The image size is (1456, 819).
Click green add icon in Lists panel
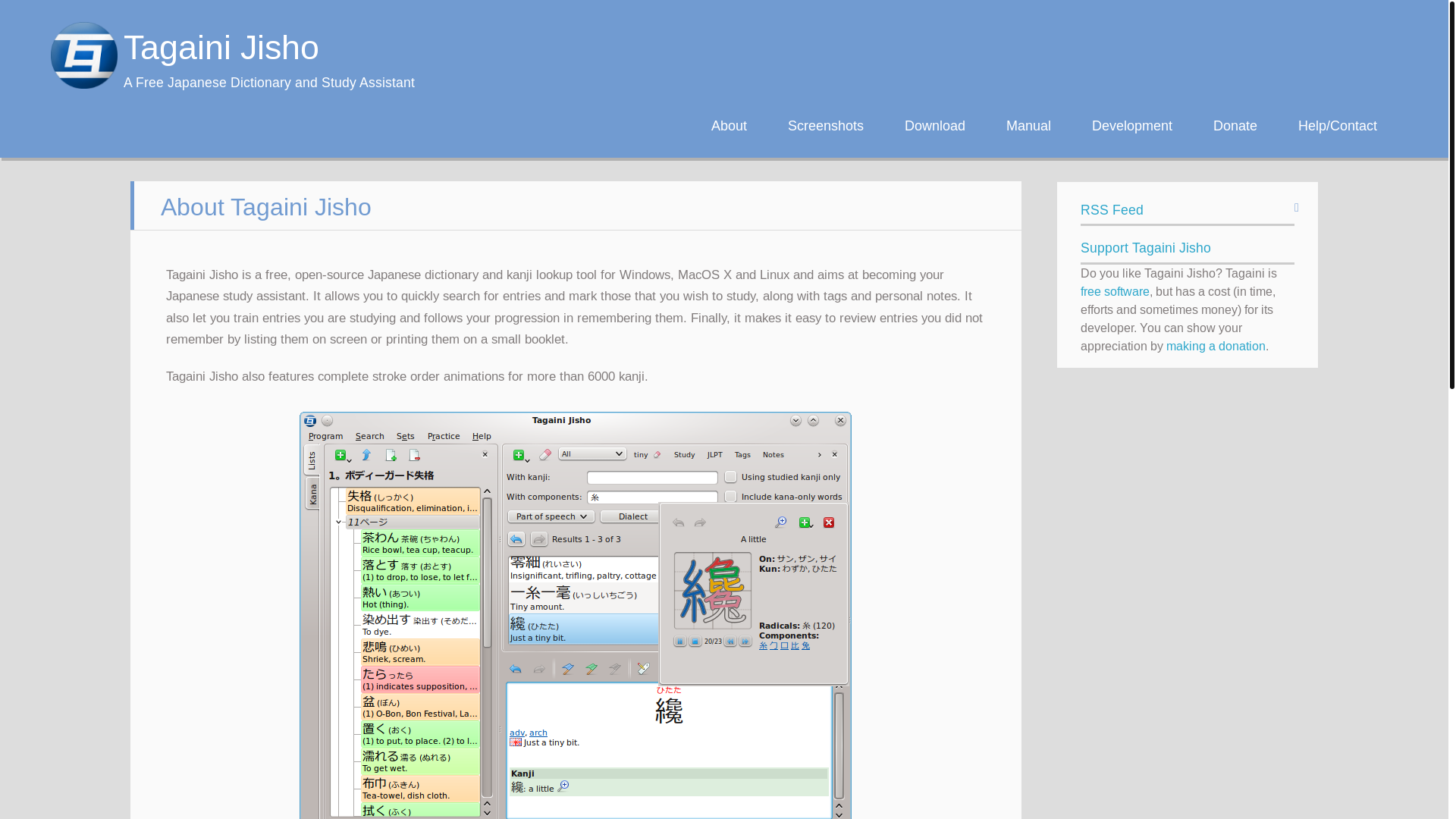click(340, 456)
